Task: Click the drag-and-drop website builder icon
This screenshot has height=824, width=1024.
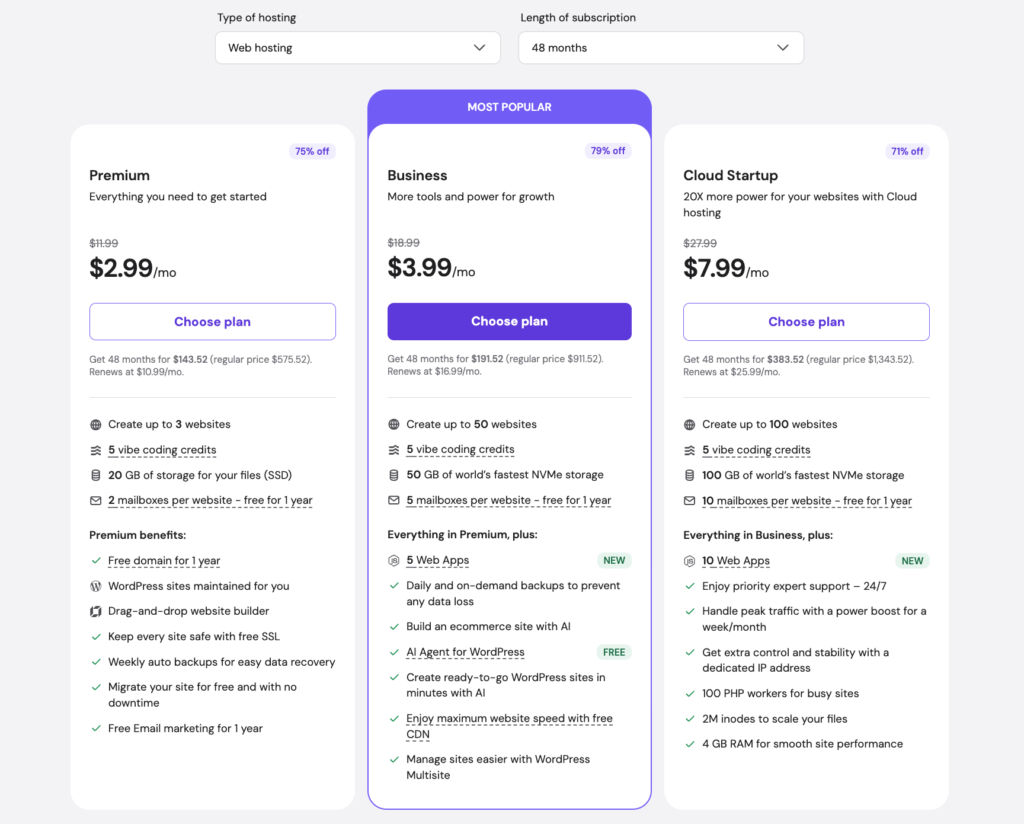Action: (96, 611)
